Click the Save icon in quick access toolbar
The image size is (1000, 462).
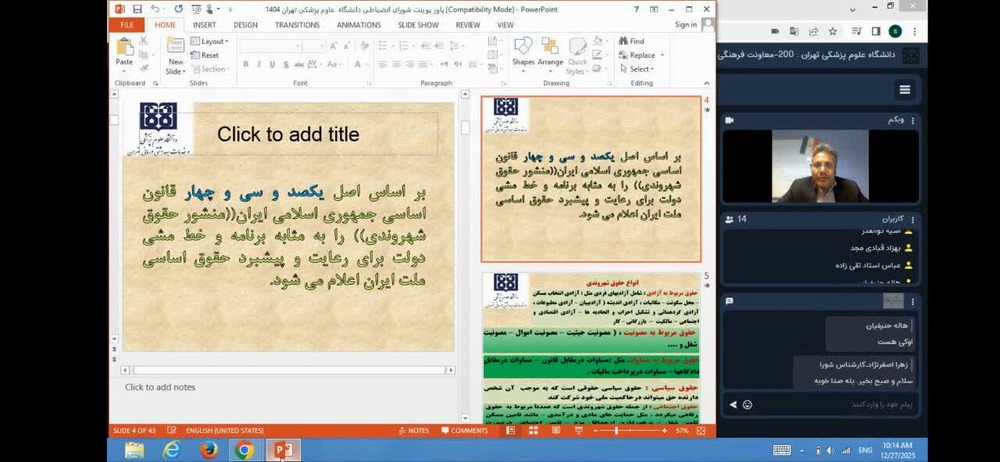tap(136, 9)
